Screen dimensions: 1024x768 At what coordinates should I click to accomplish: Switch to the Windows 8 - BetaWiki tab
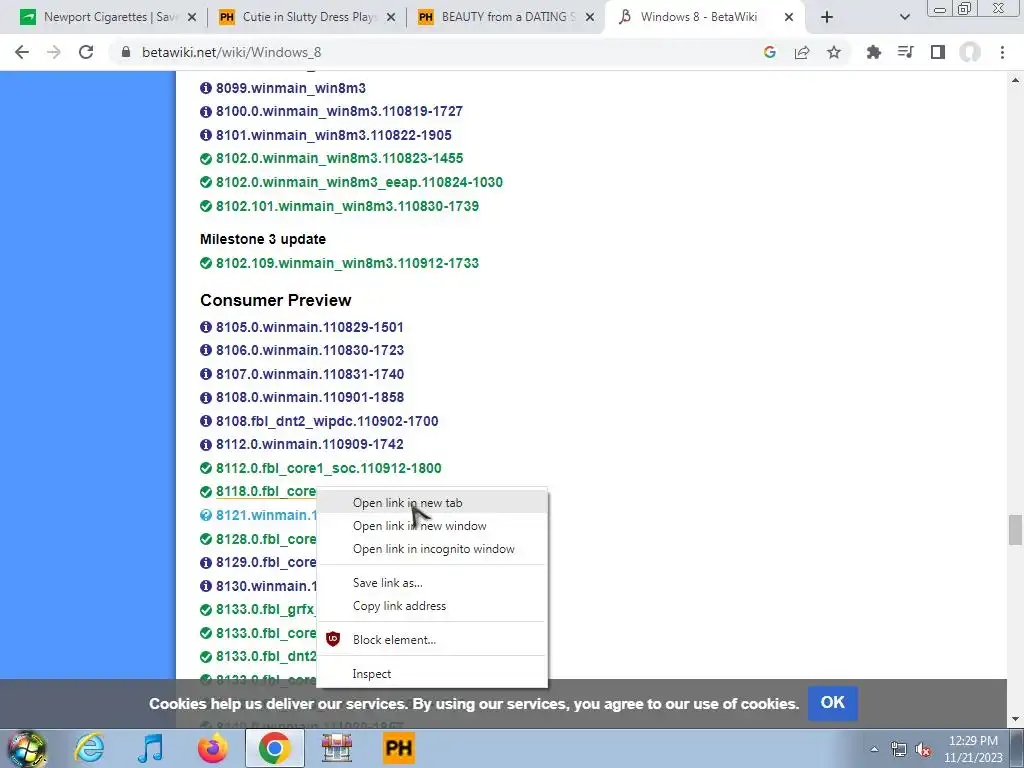click(704, 17)
